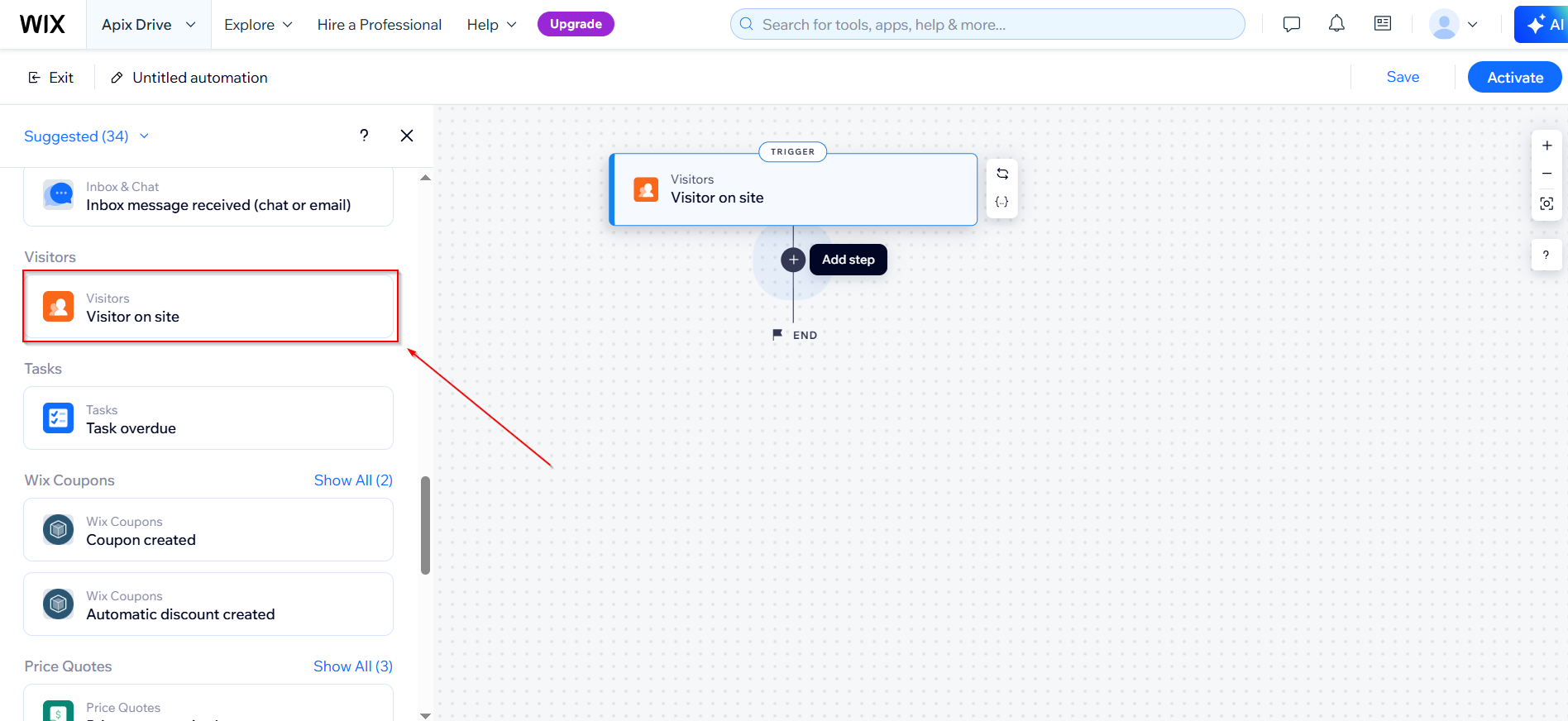Open trigger panel help question mark
This screenshot has height=721, width=1568.
click(x=364, y=135)
